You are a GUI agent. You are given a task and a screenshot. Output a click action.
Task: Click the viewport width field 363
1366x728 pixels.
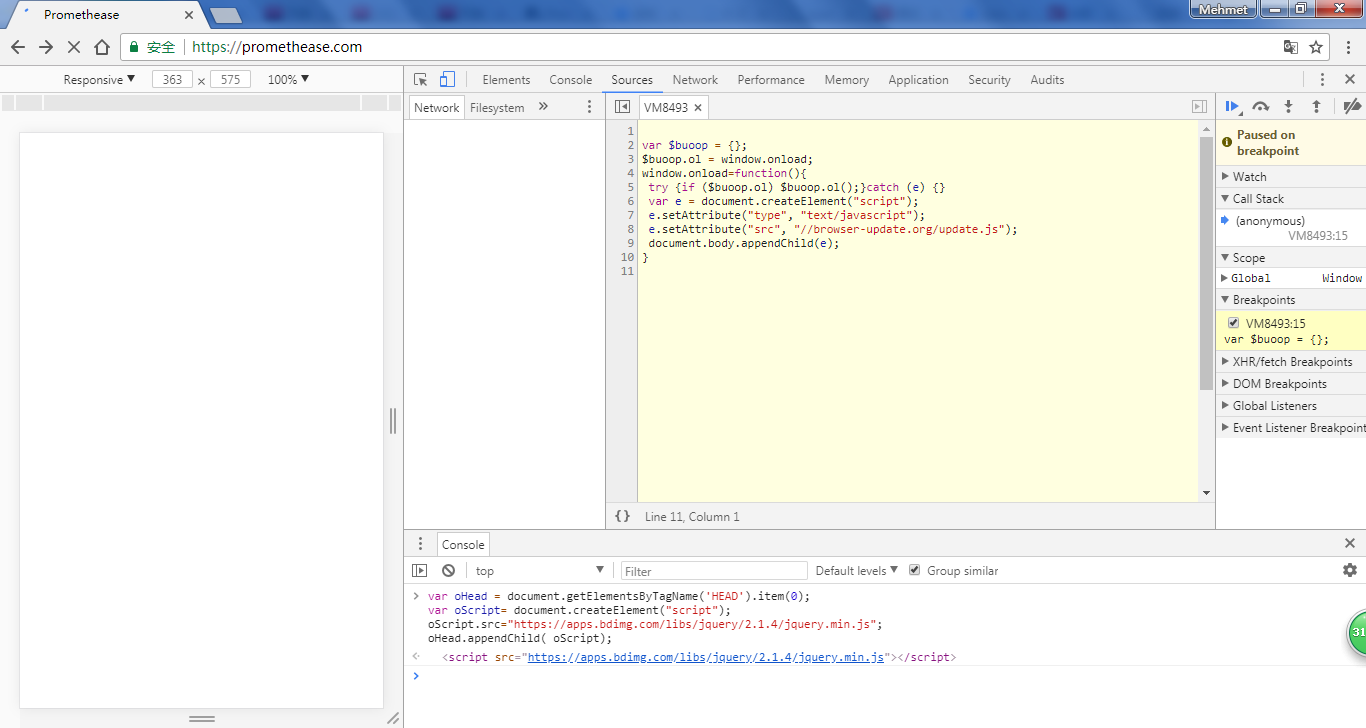click(x=173, y=80)
